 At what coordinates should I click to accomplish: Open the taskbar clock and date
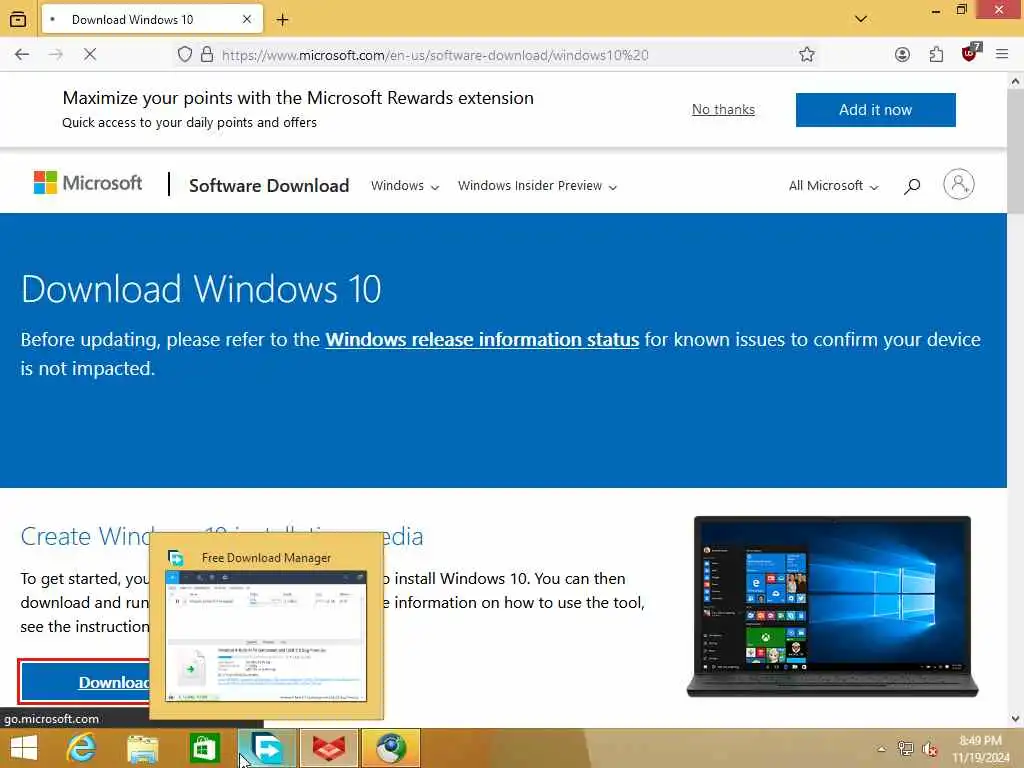[980, 749]
